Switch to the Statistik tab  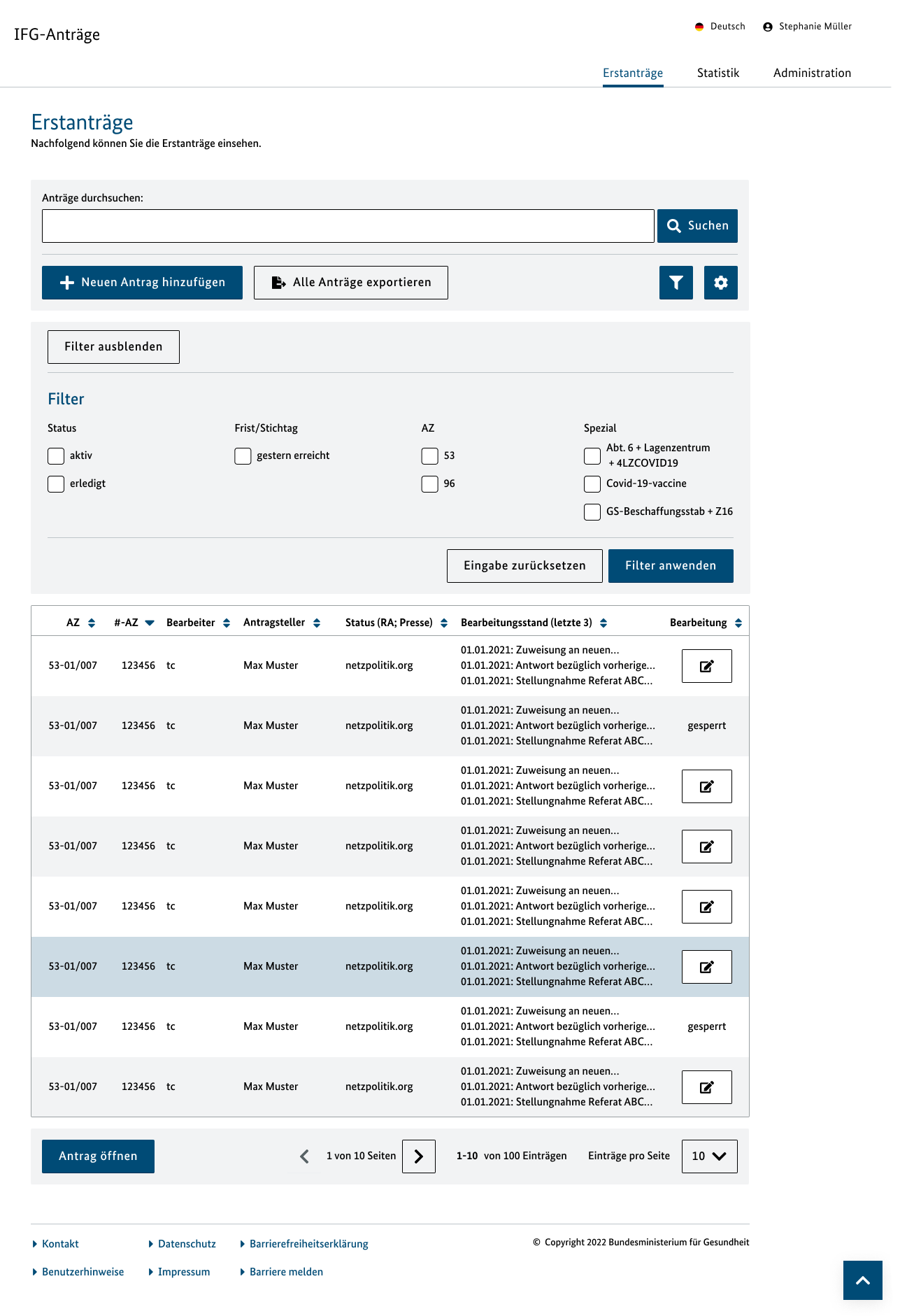point(717,73)
